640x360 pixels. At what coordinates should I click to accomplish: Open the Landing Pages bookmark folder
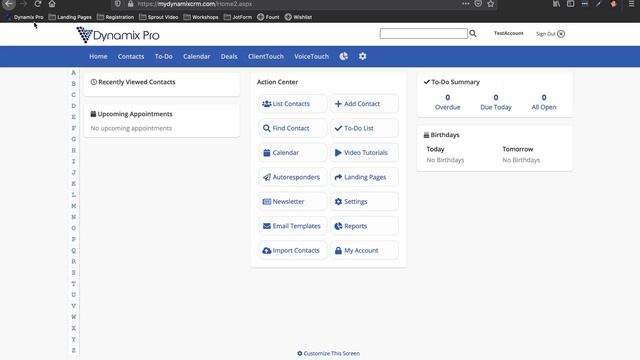70,17
